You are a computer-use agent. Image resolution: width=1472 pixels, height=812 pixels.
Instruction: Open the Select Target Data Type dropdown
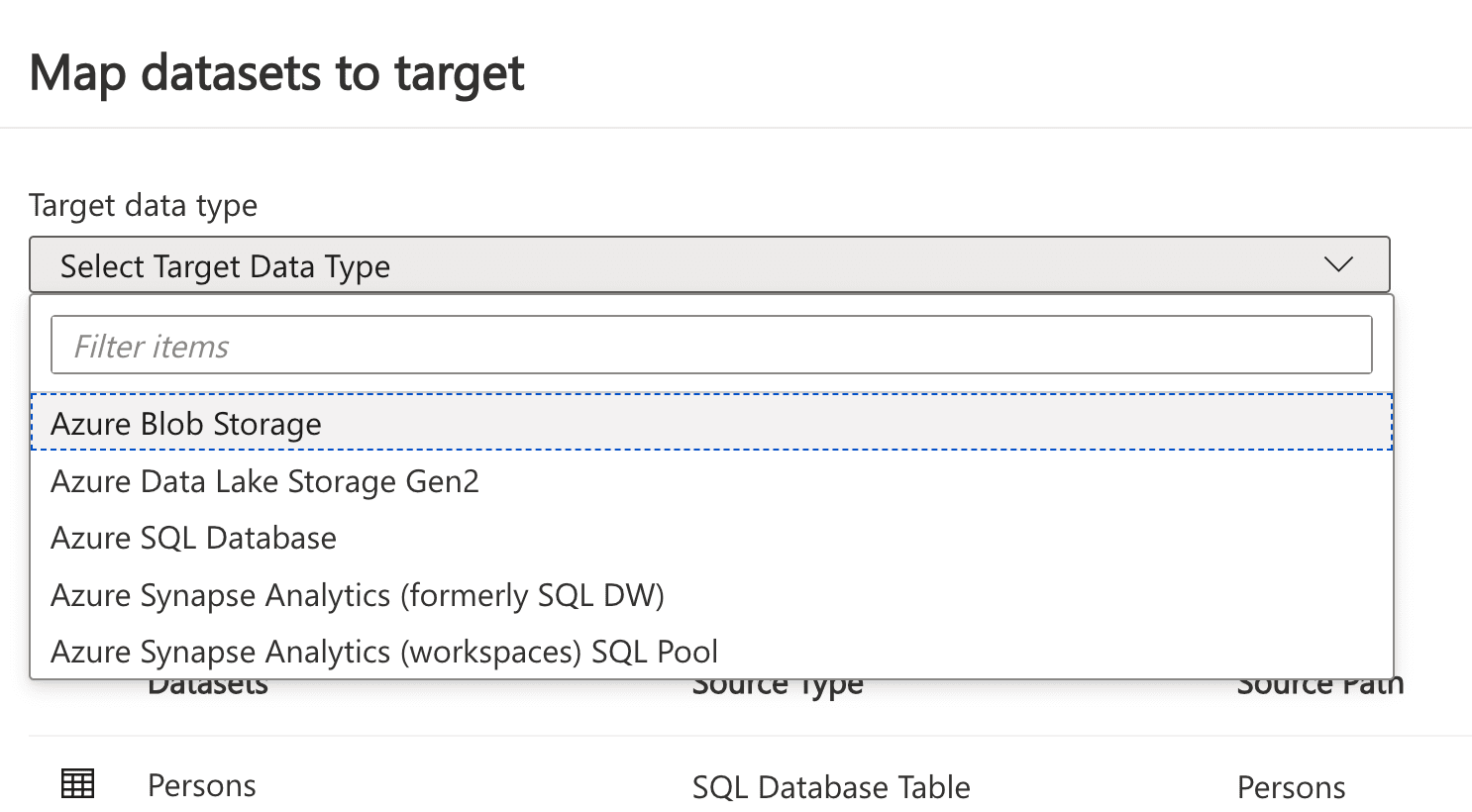[709, 264]
